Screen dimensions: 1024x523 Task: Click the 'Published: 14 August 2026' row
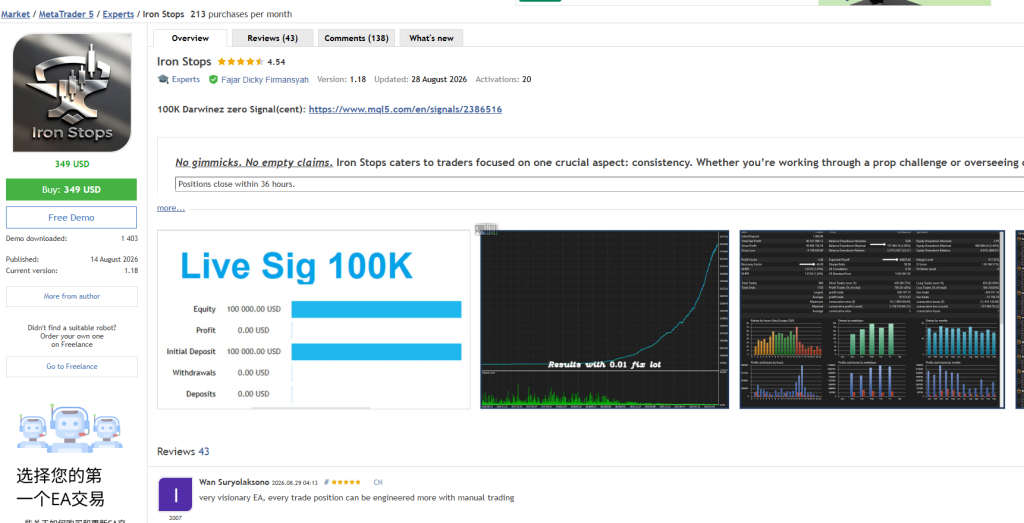pyautogui.click(x=72, y=259)
